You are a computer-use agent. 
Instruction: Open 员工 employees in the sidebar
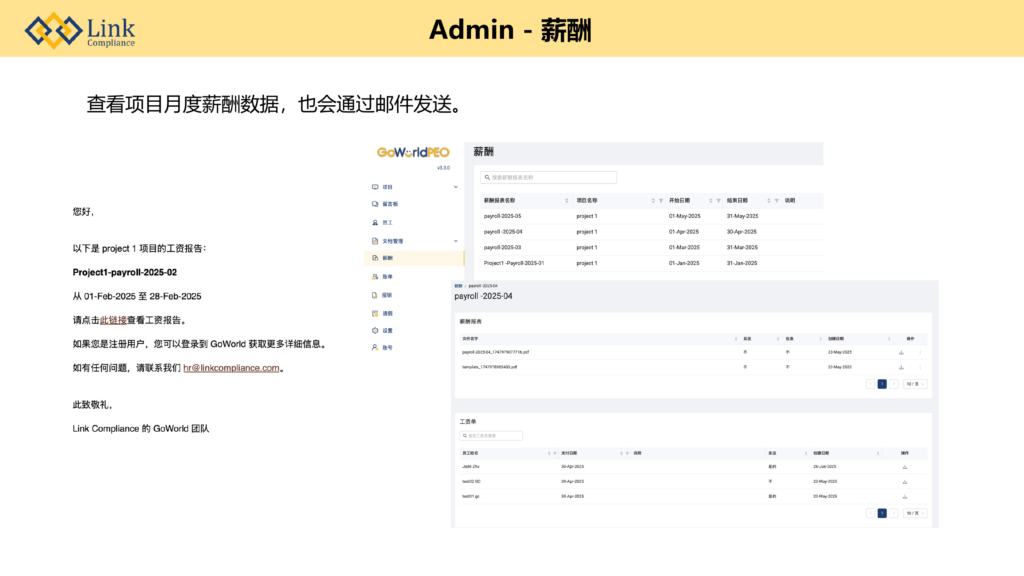click(x=387, y=223)
